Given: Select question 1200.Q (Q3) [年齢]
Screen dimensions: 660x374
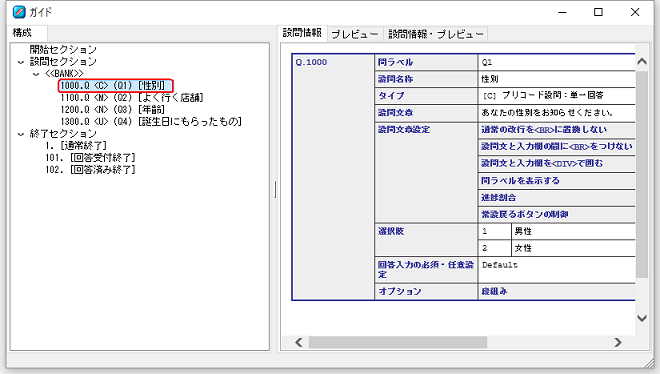Looking at the screenshot, I should [x=112, y=110].
